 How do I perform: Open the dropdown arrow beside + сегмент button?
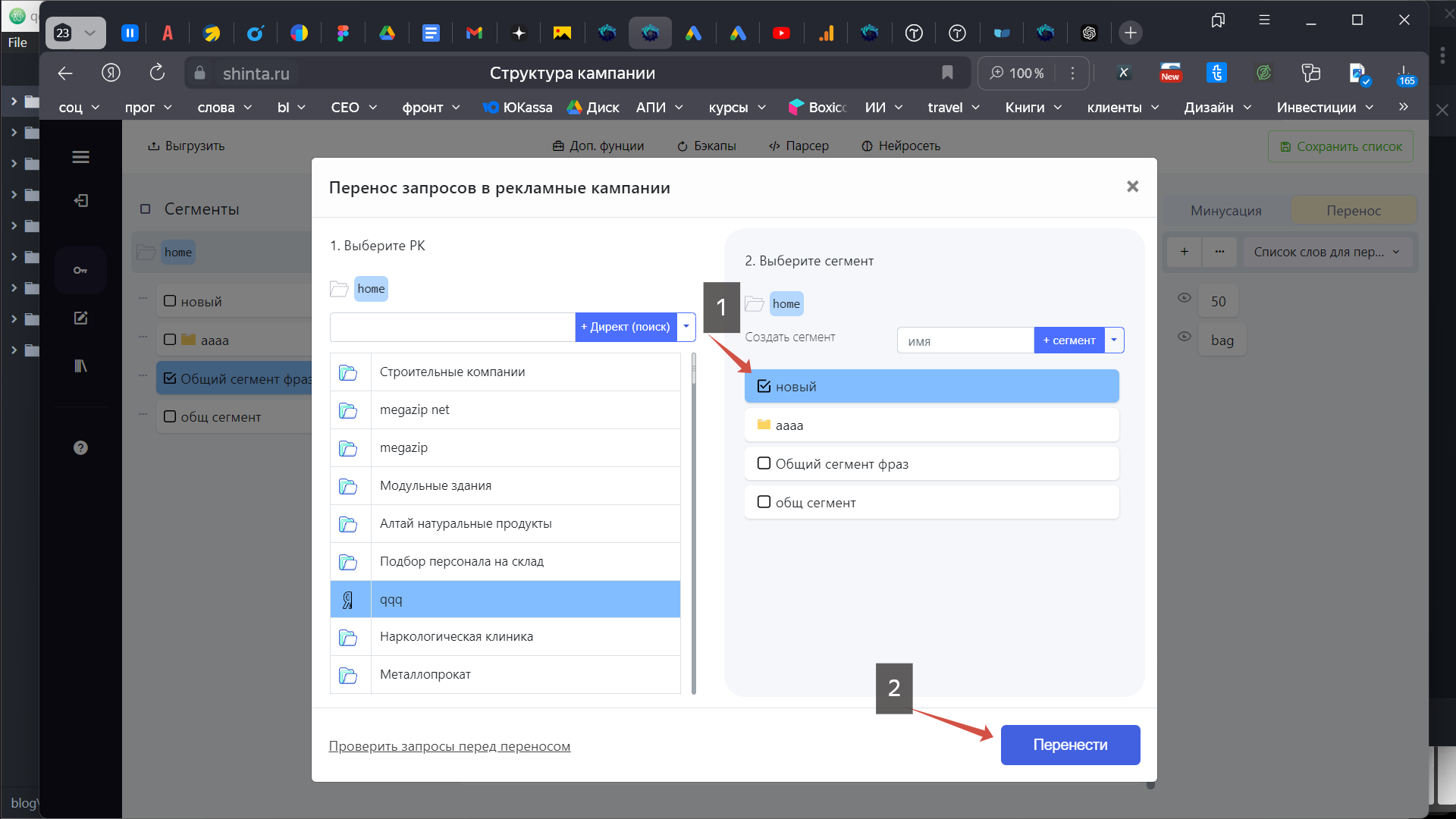[x=1114, y=340]
